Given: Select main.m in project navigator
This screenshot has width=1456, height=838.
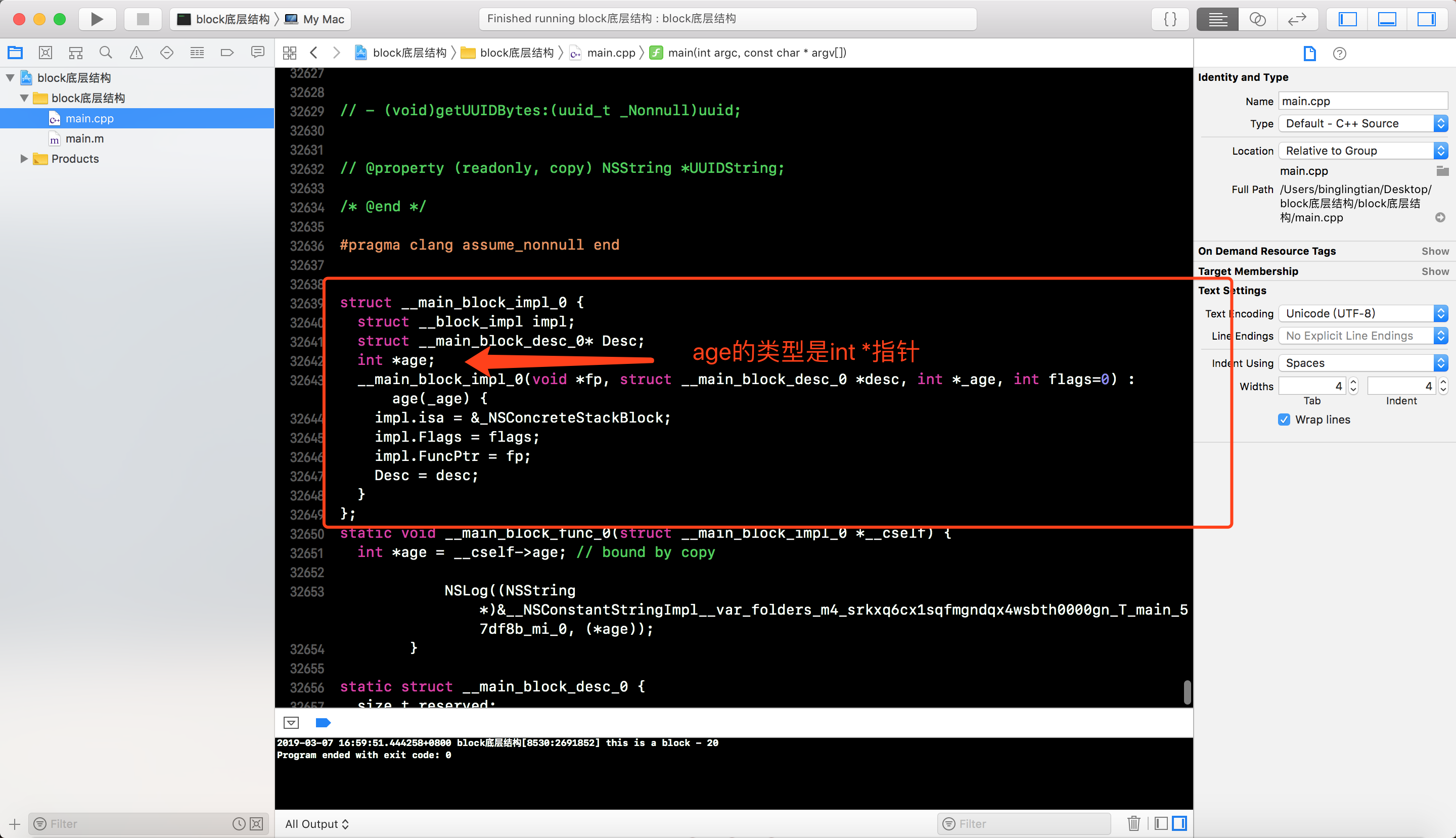Looking at the screenshot, I should pos(84,138).
